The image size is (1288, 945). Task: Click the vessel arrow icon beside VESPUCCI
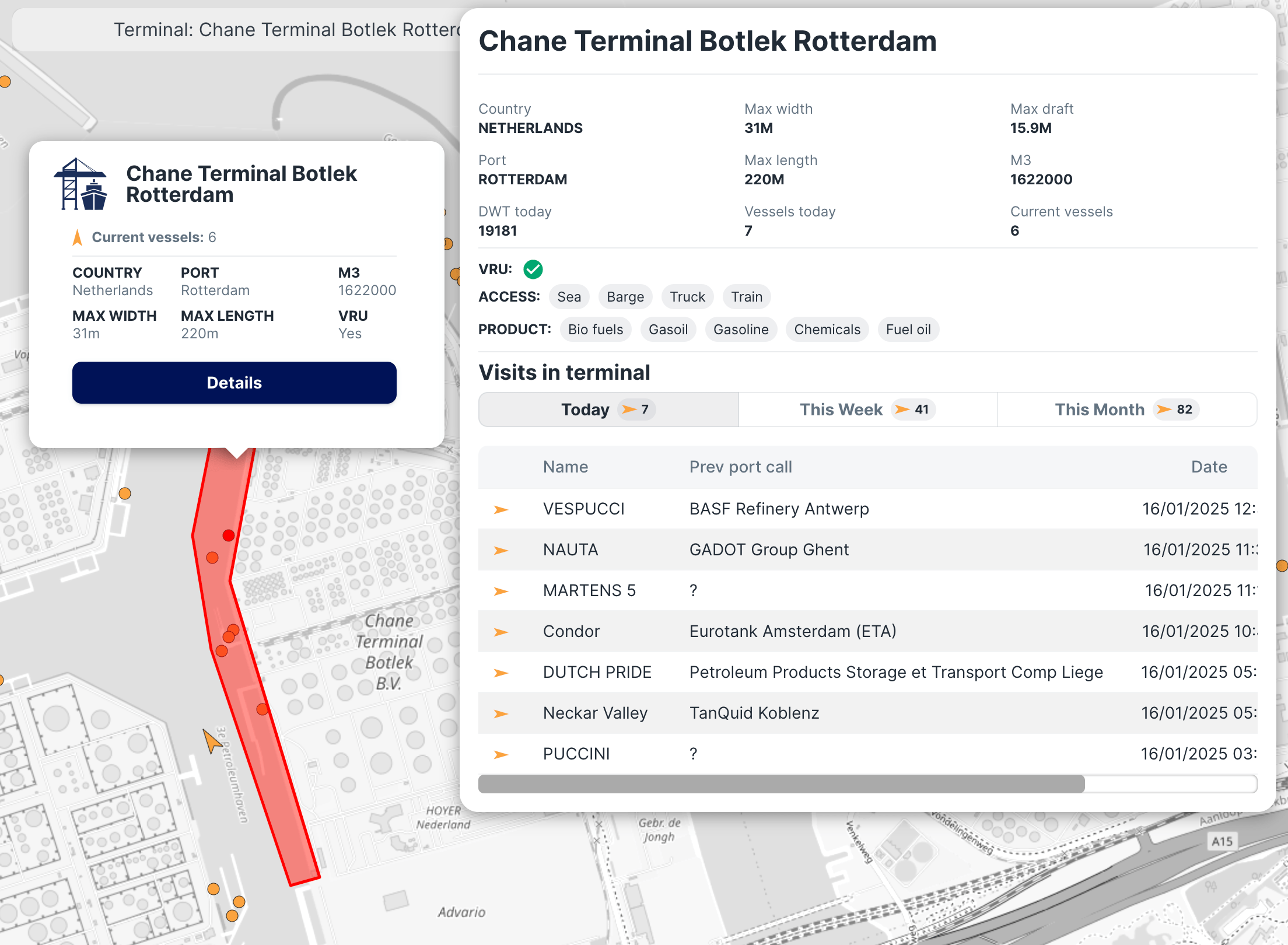click(x=501, y=509)
